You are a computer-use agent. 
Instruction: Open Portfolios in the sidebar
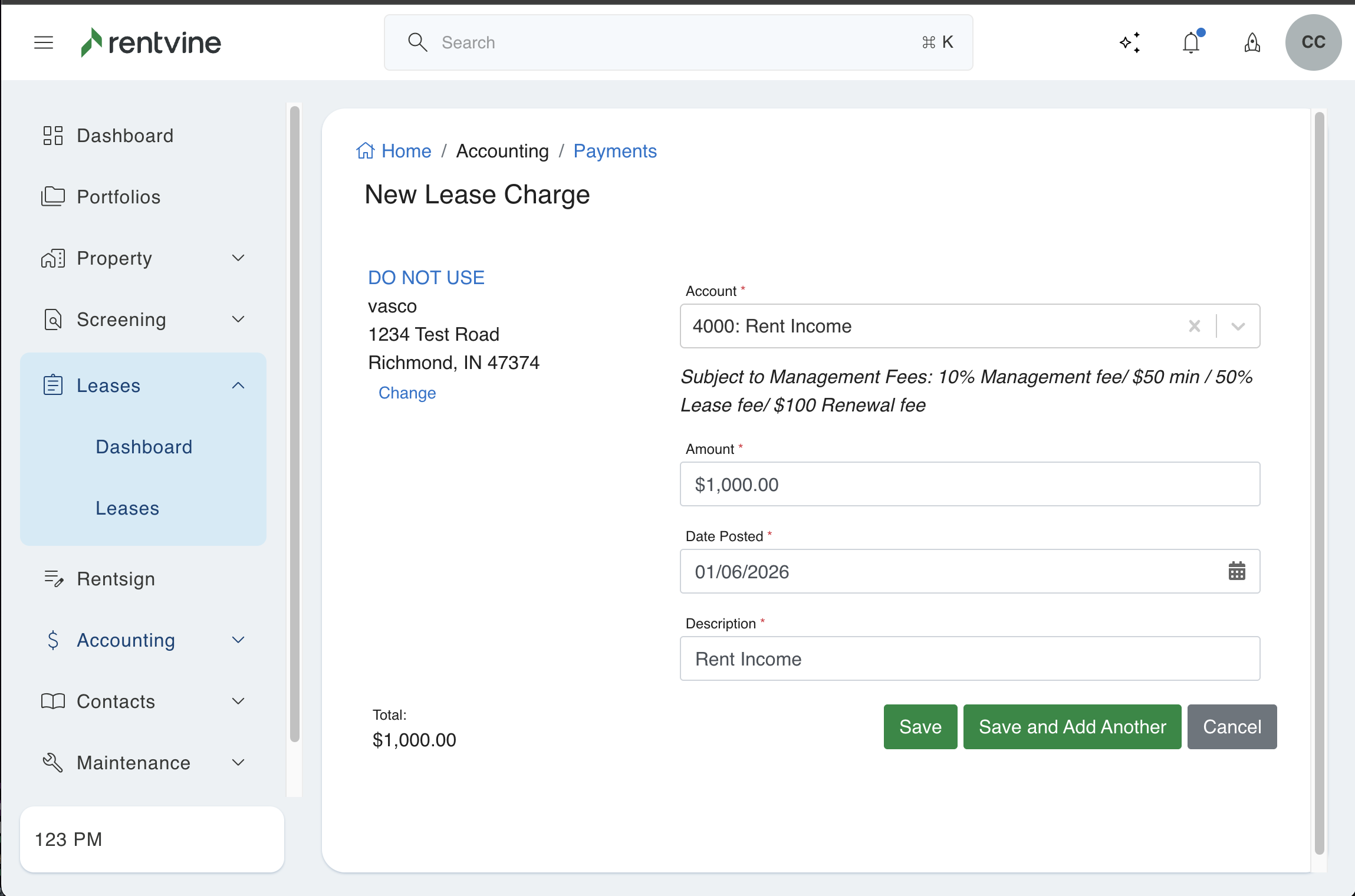[119, 197]
